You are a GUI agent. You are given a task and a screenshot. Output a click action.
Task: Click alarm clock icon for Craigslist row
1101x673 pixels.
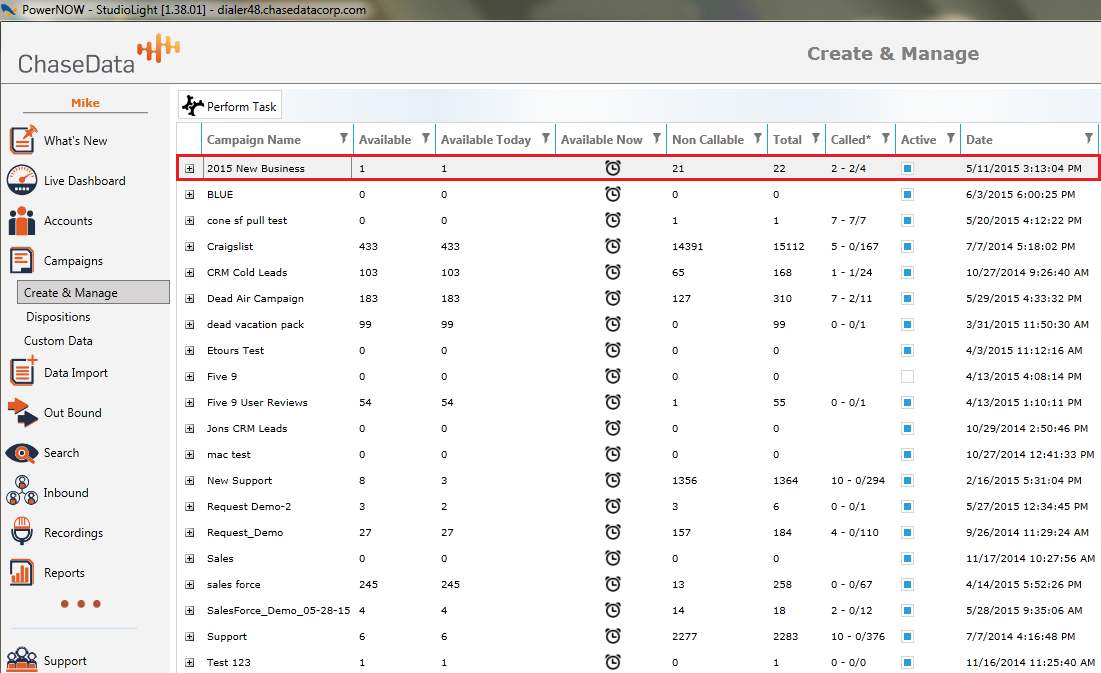(613, 246)
